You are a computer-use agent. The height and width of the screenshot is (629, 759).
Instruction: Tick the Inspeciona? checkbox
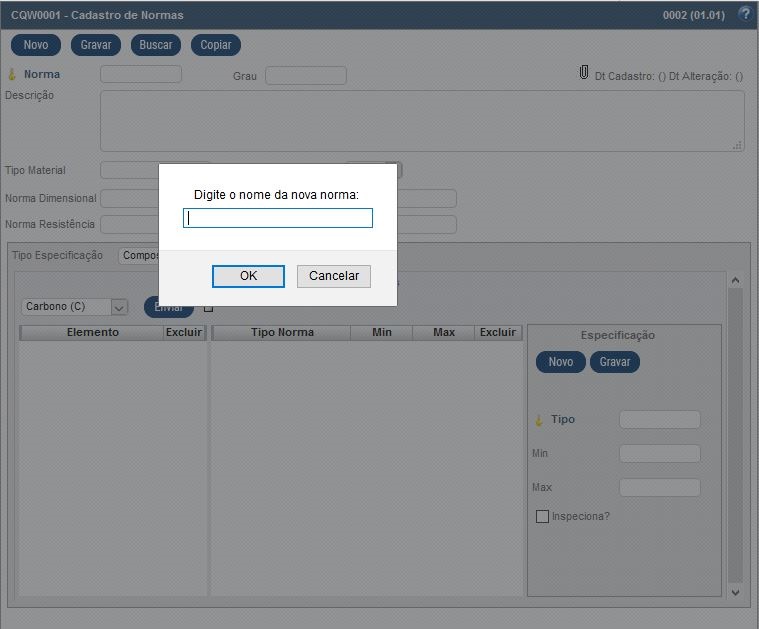point(543,517)
